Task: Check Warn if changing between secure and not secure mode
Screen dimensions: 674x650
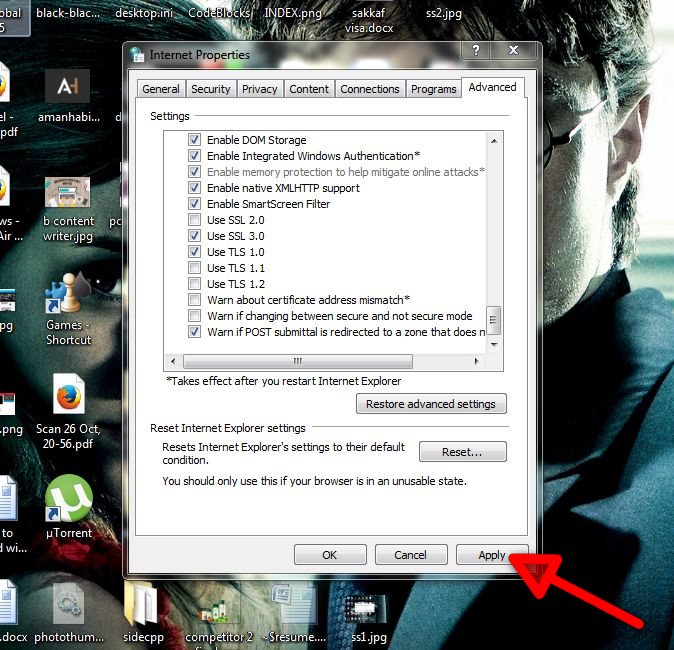Action: [194, 316]
